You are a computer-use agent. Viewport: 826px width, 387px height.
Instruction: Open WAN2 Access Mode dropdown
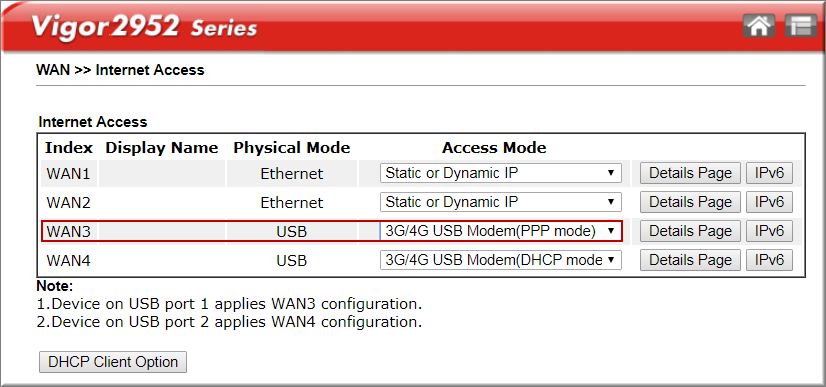[x=500, y=202]
